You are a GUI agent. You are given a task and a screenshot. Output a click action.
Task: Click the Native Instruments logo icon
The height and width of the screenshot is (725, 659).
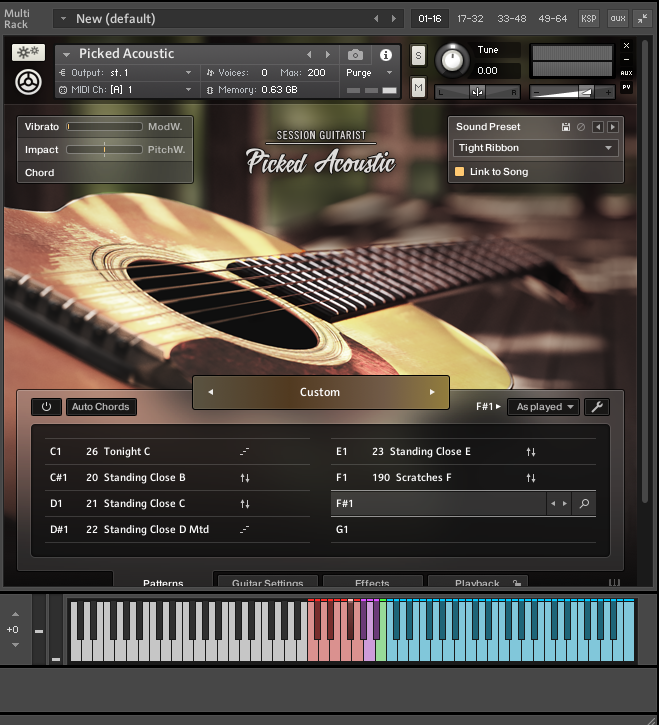tap(28, 82)
